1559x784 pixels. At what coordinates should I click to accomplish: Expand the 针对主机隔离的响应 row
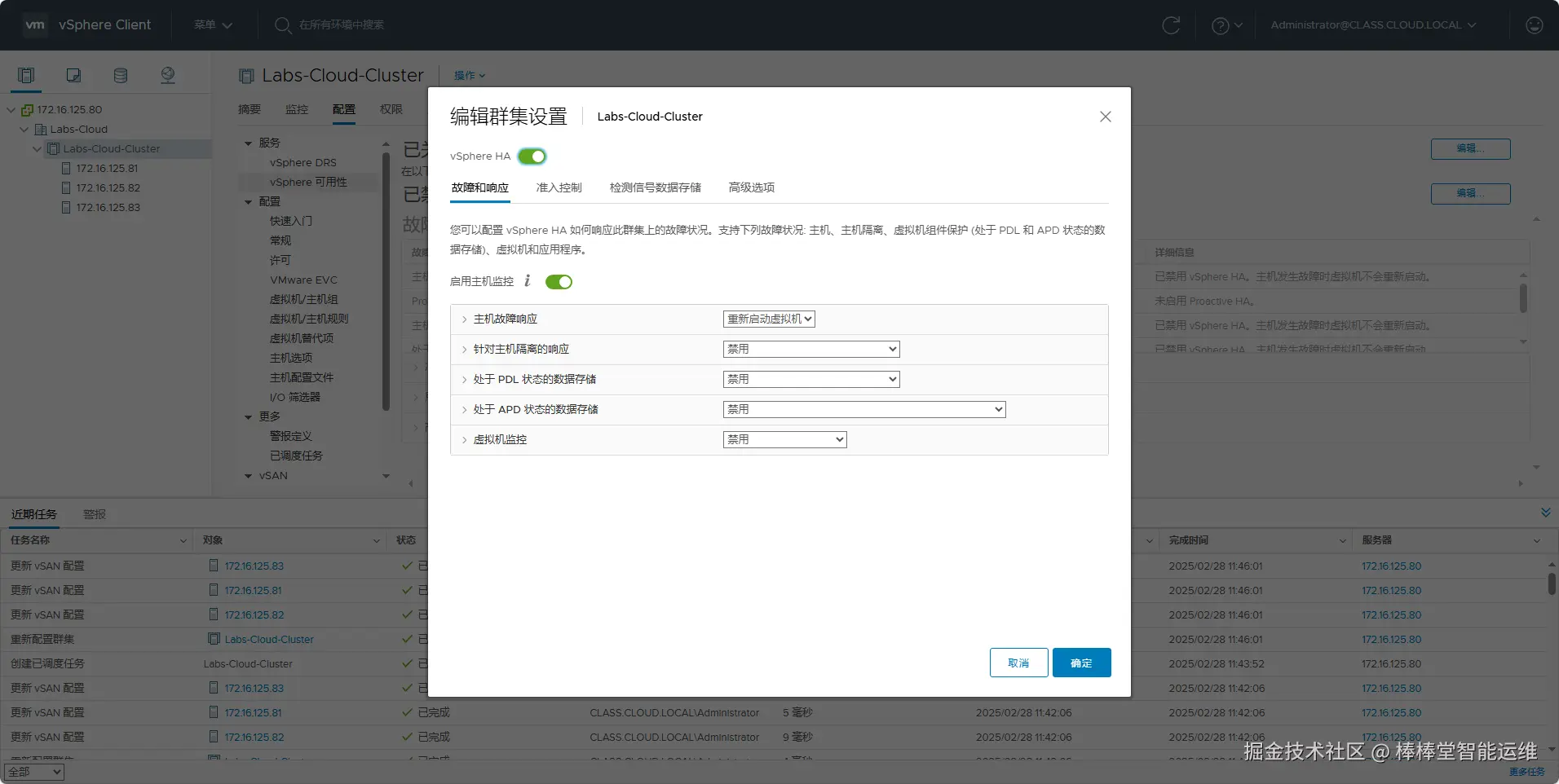click(464, 350)
